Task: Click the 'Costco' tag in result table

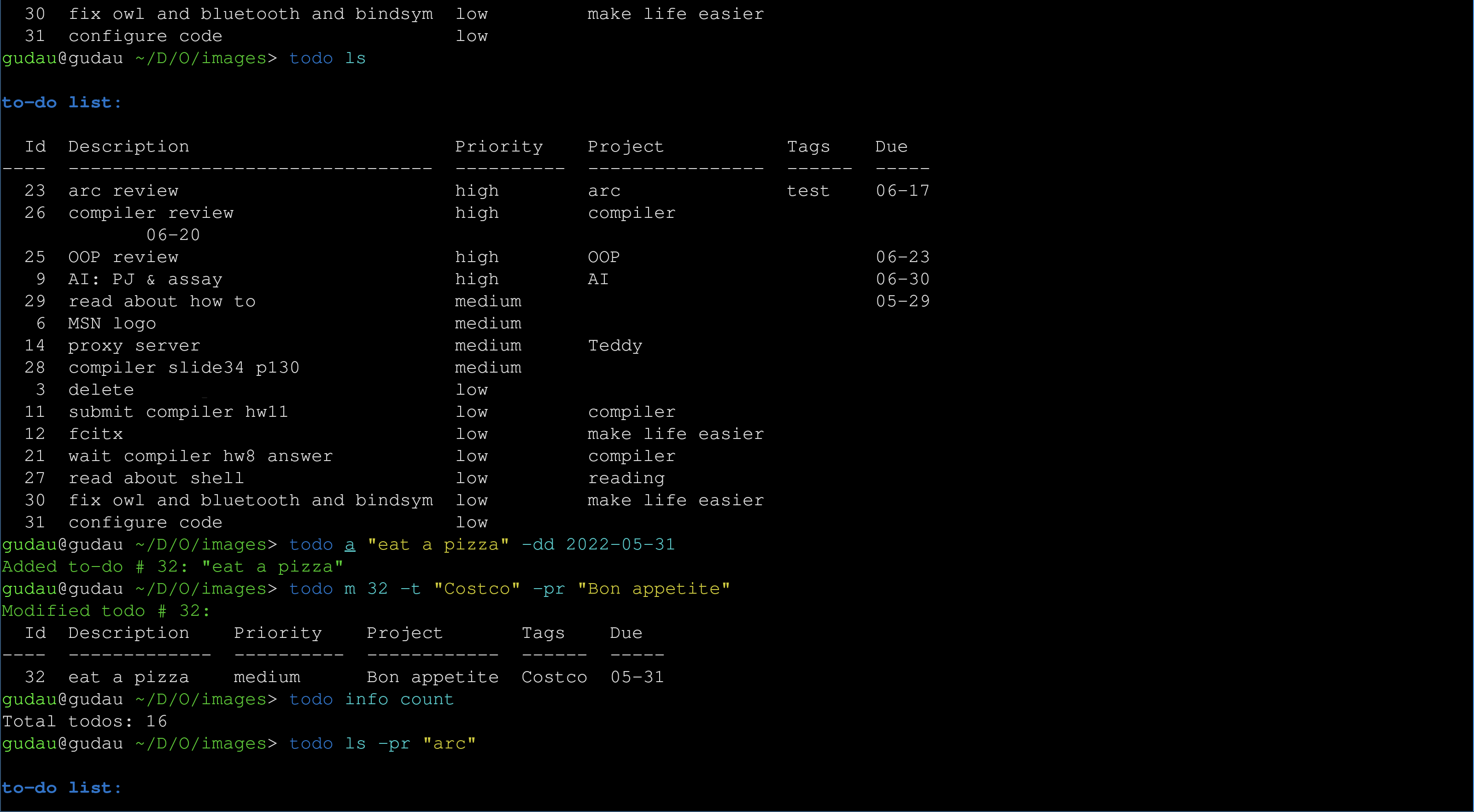Action: (x=554, y=677)
